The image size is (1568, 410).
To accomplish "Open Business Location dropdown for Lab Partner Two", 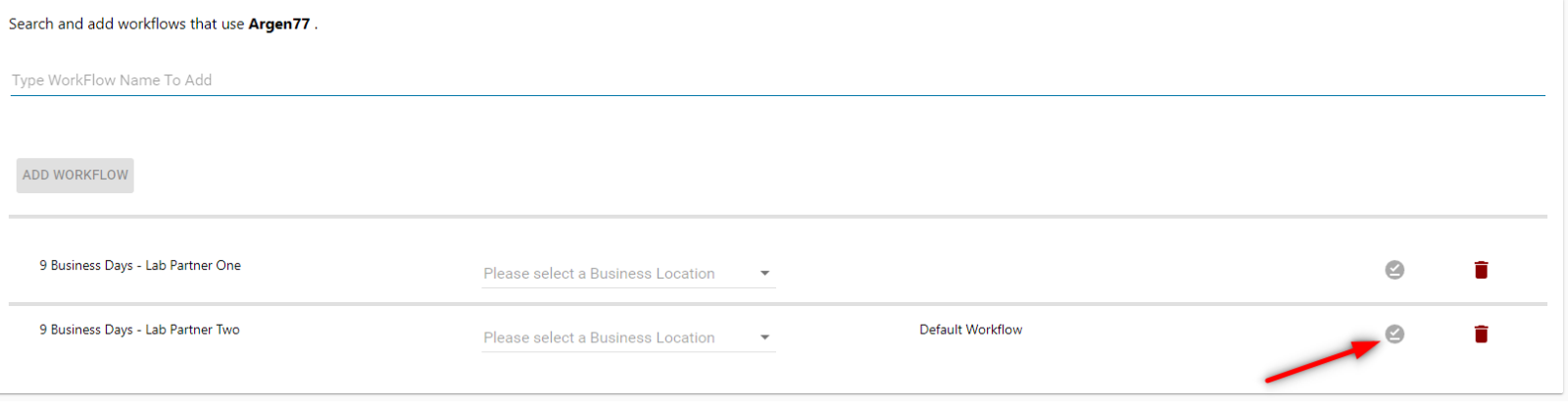I will [628, 337].
